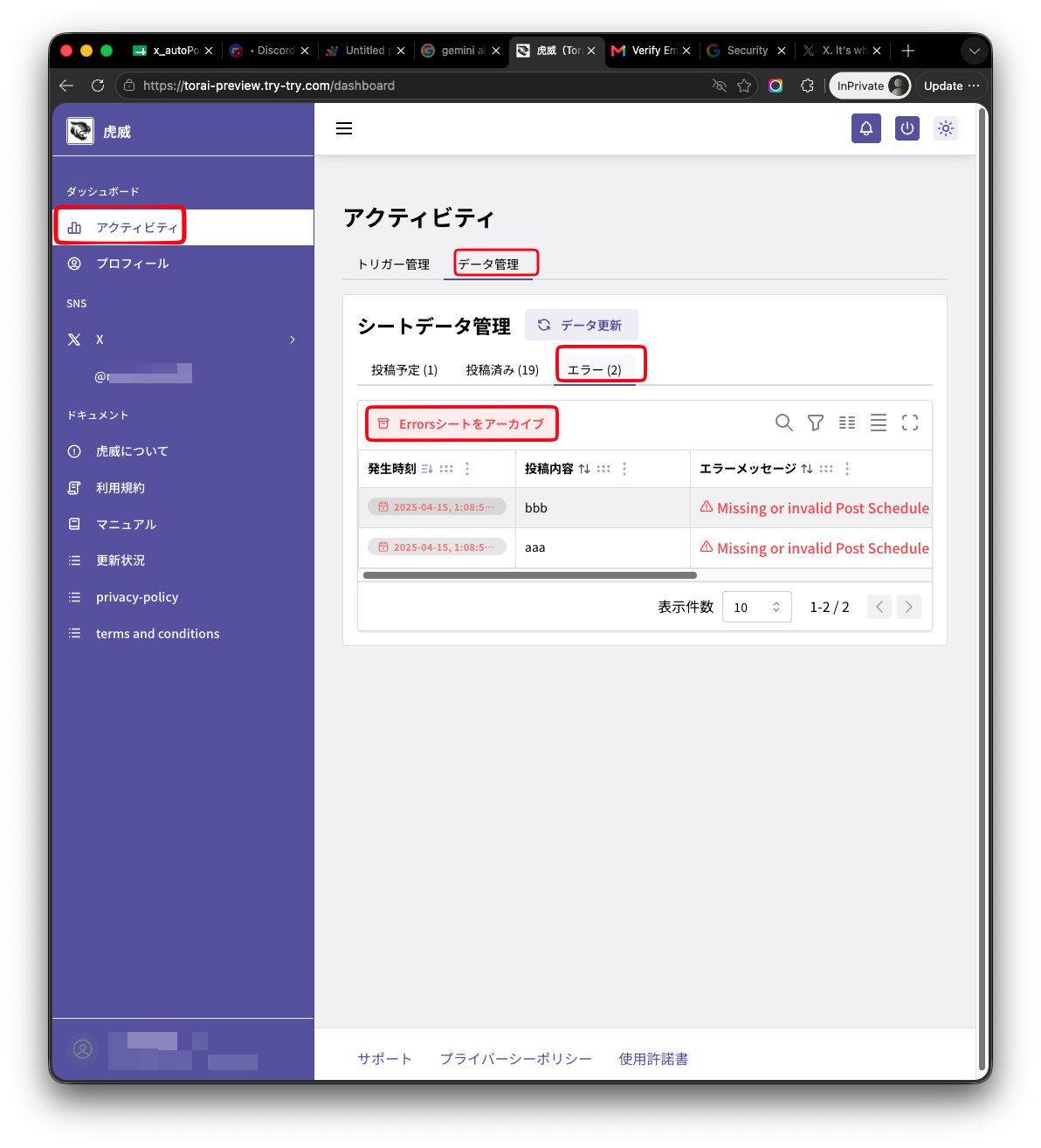1041x1148 pixels.
Task: Switch to Security browser tab
Action: pos(747,51)
